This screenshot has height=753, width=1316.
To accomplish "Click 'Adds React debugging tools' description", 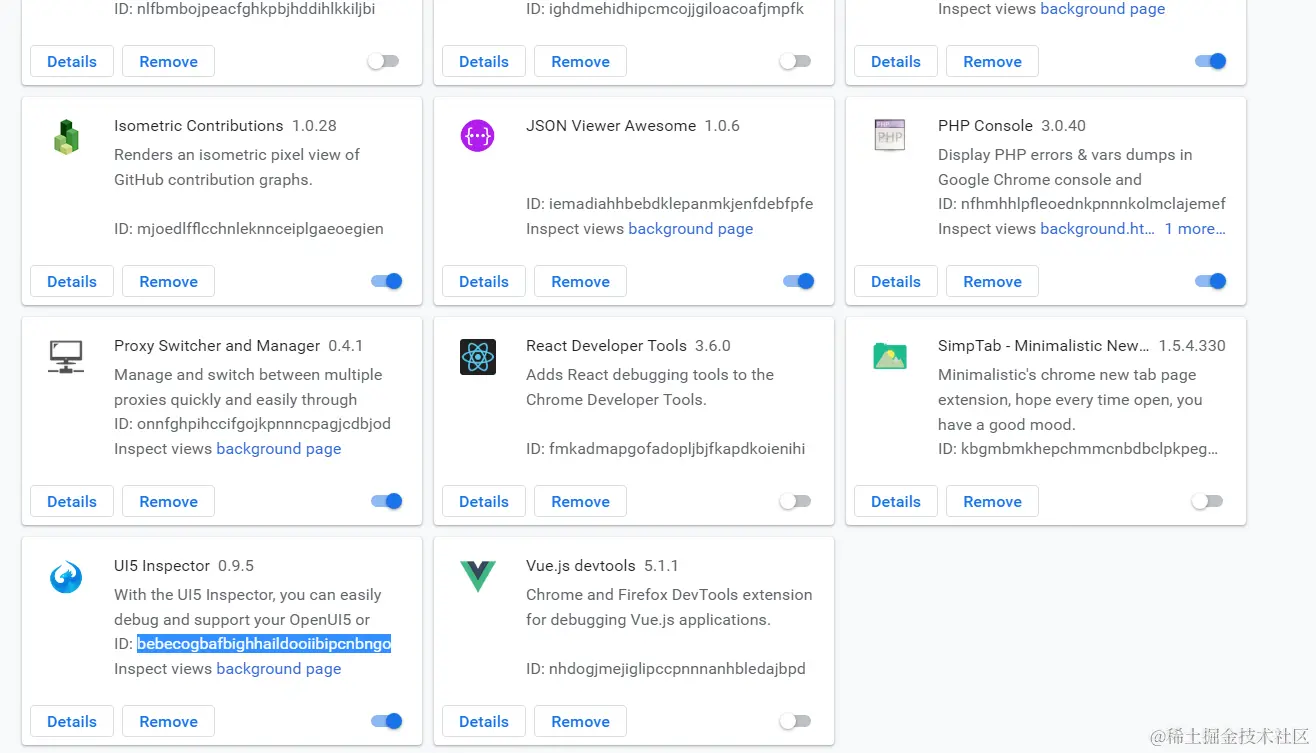I will point(650,387).
